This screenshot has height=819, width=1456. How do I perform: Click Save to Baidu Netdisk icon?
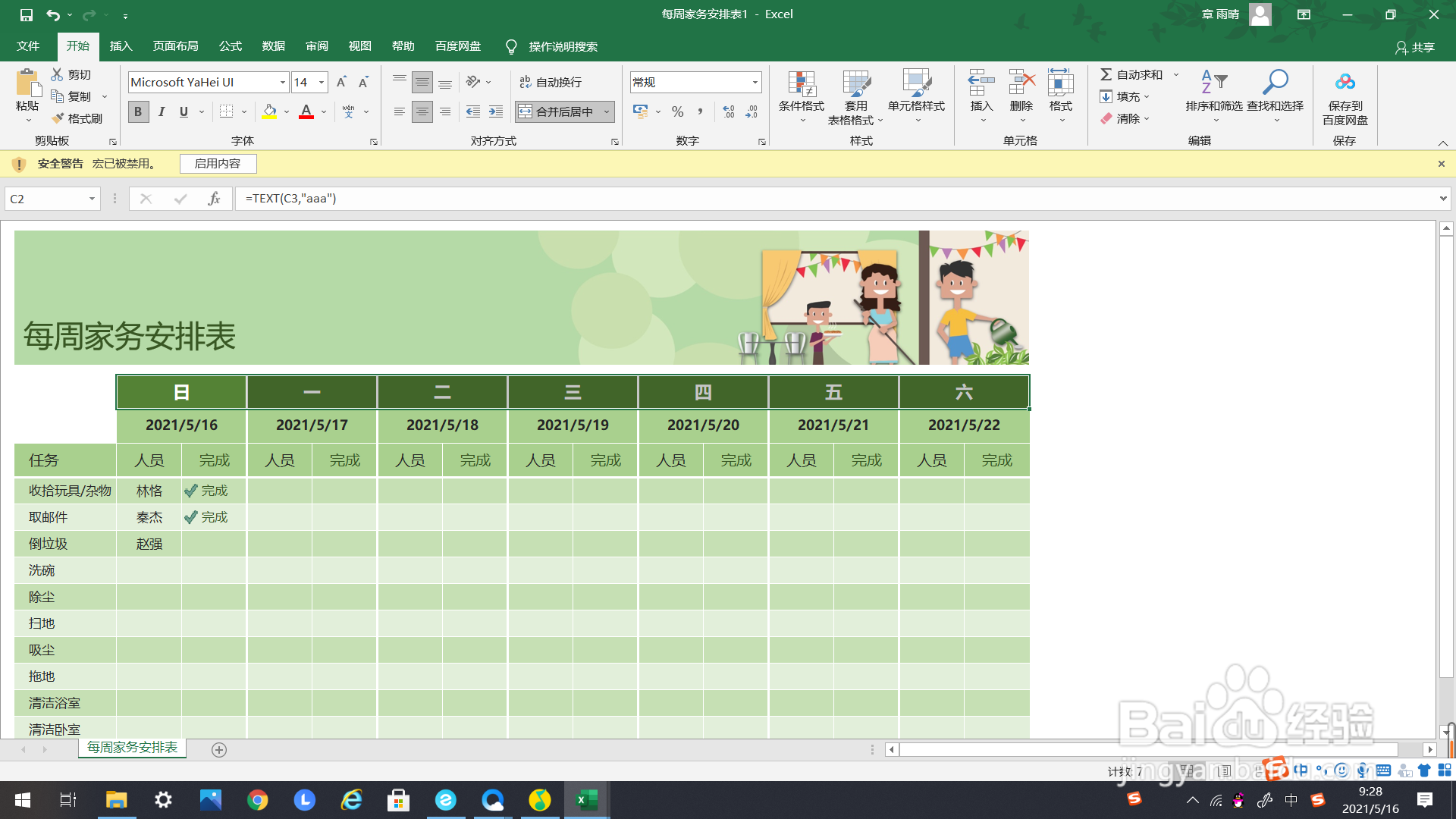point(1345,82)
